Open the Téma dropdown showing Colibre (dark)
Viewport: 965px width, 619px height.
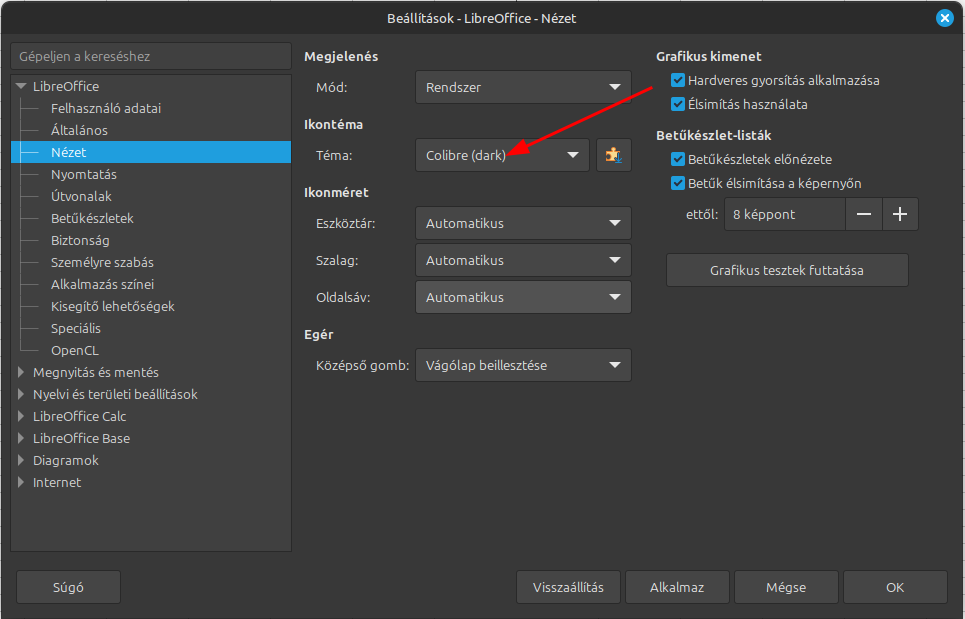502,155
